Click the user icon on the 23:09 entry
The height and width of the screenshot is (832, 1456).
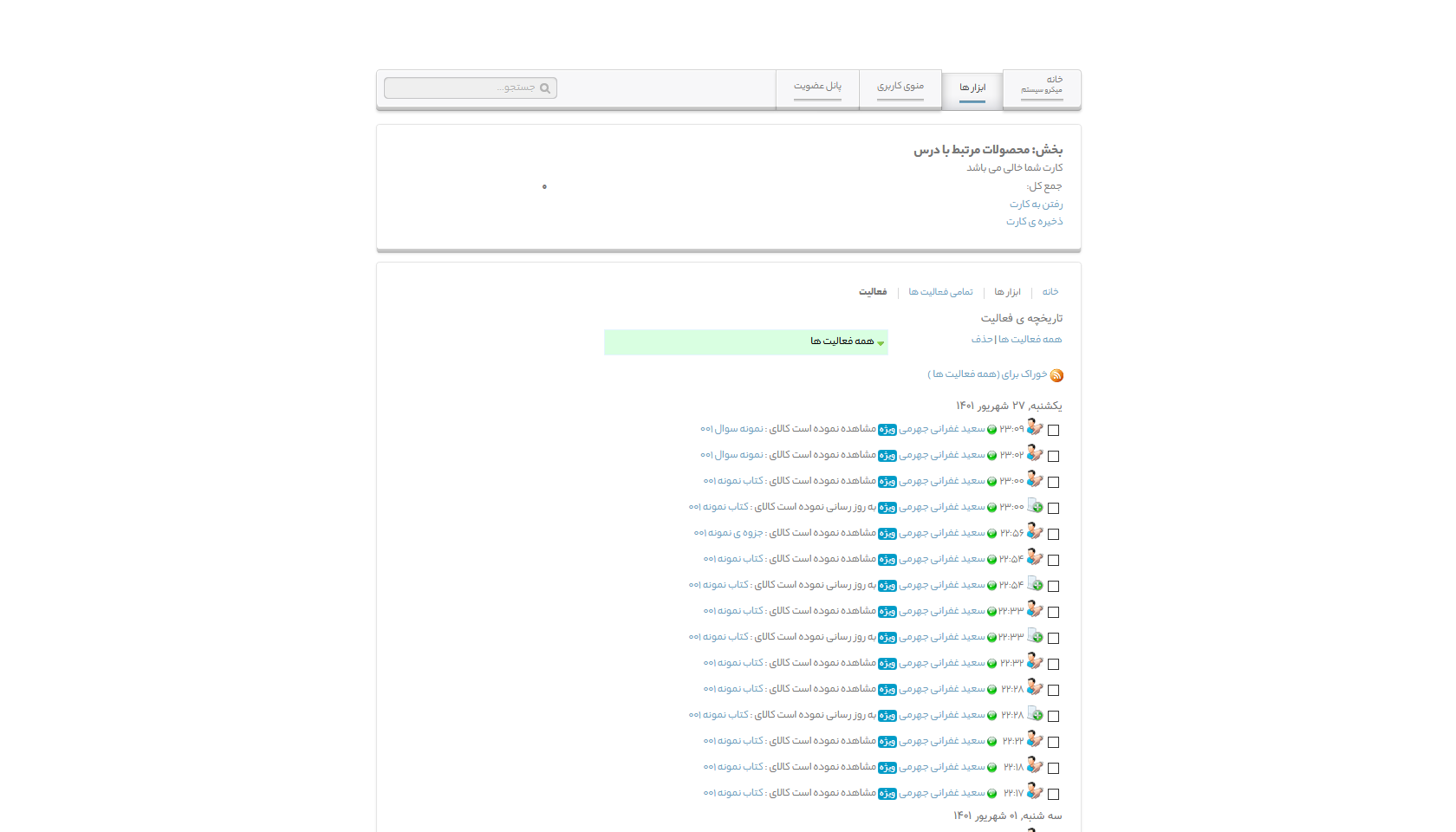1035,428
